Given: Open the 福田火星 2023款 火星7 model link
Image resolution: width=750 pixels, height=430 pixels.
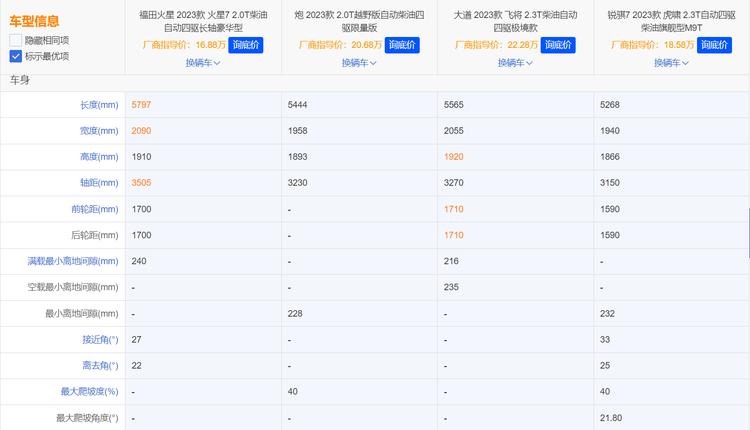Looking at the screenshot, I should [x=202, y=20].
